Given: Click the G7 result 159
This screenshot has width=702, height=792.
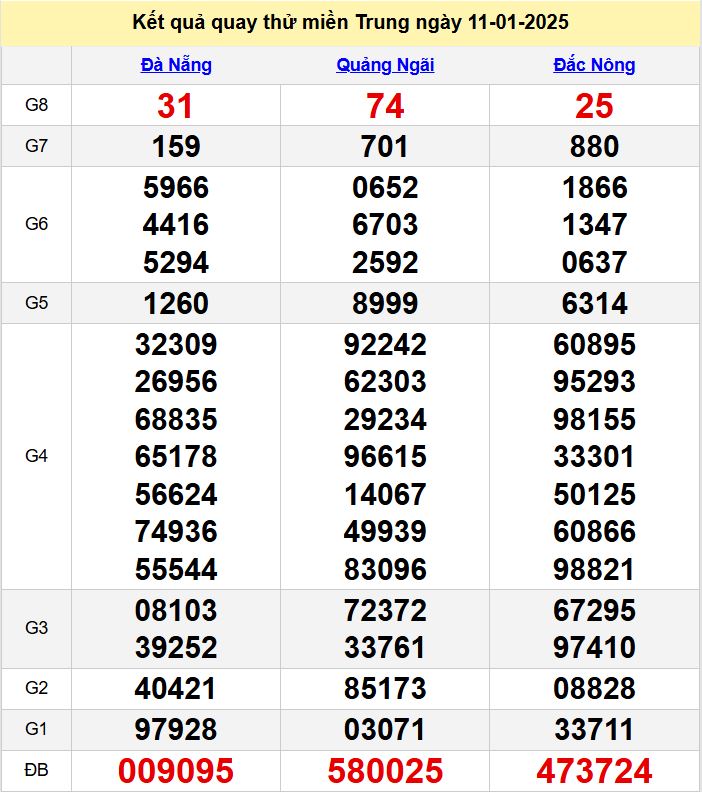Looking at the screenshot, I should click(176, 147).
